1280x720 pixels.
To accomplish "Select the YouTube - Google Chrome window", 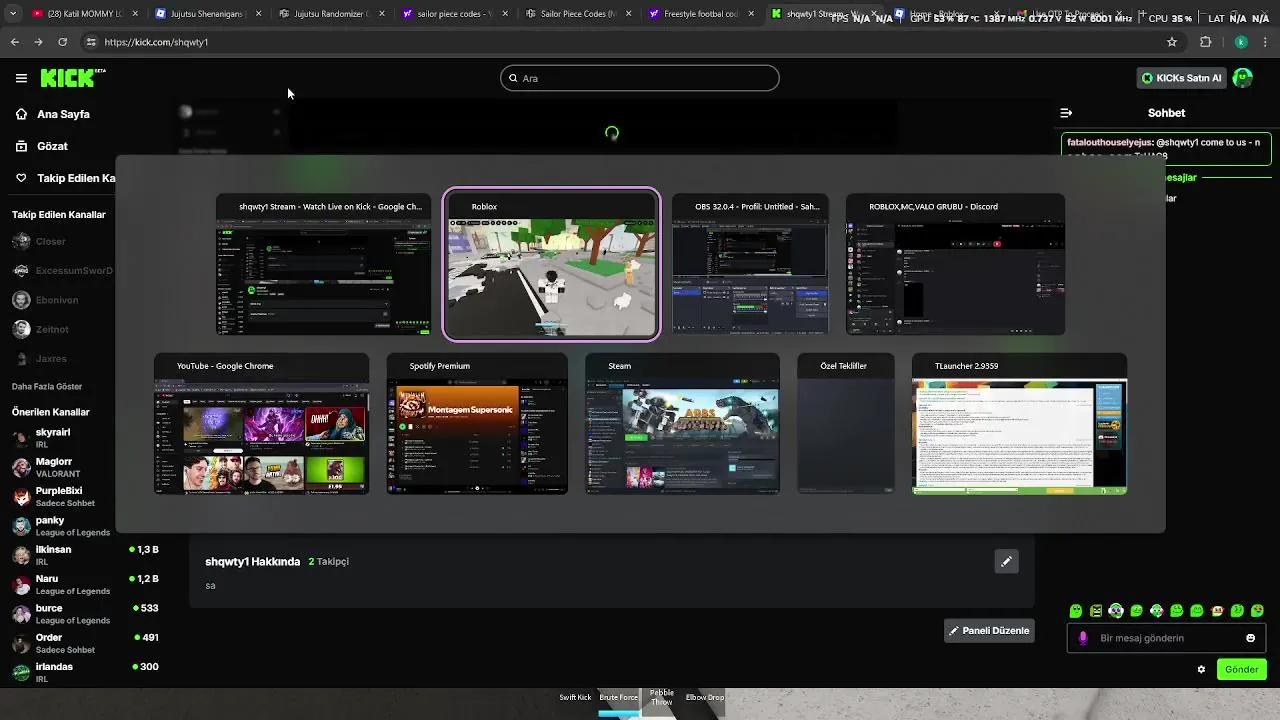I will pyautogui.click(x=261, y=424).
